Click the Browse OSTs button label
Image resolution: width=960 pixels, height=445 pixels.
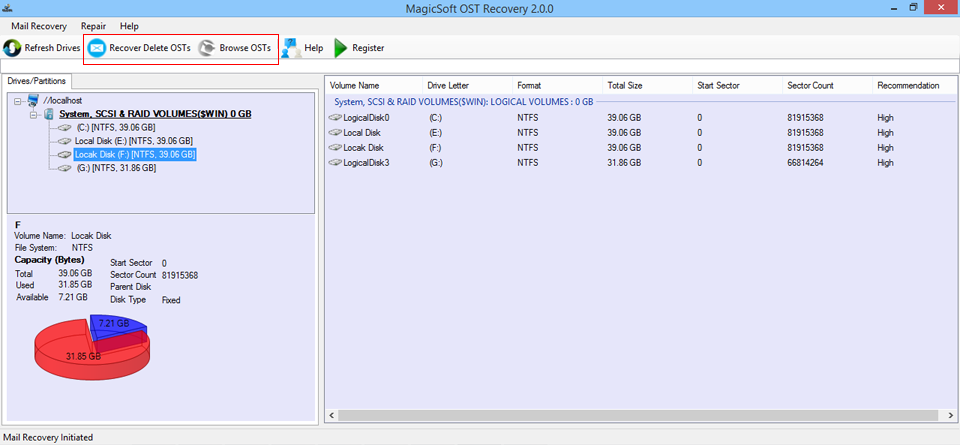click(245, 48)
